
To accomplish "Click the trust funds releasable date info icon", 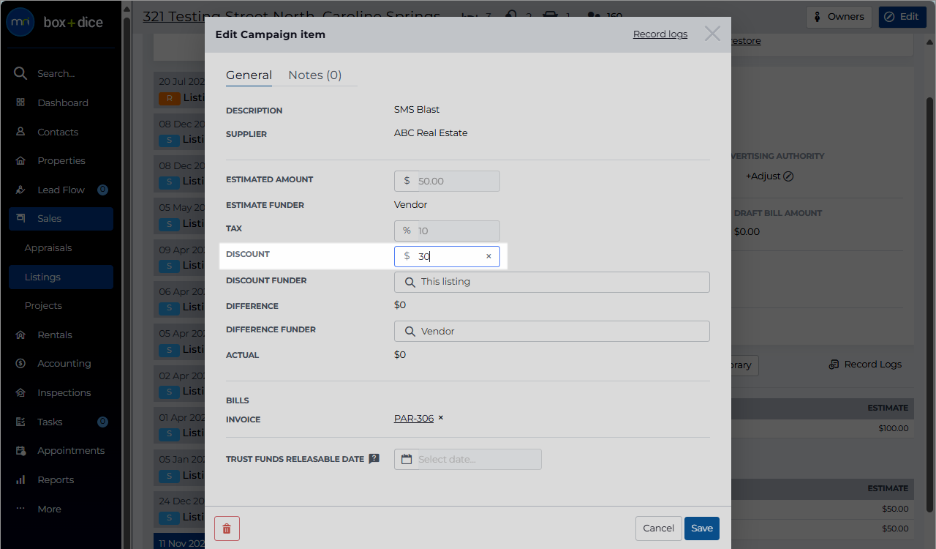I will point(374,458).
